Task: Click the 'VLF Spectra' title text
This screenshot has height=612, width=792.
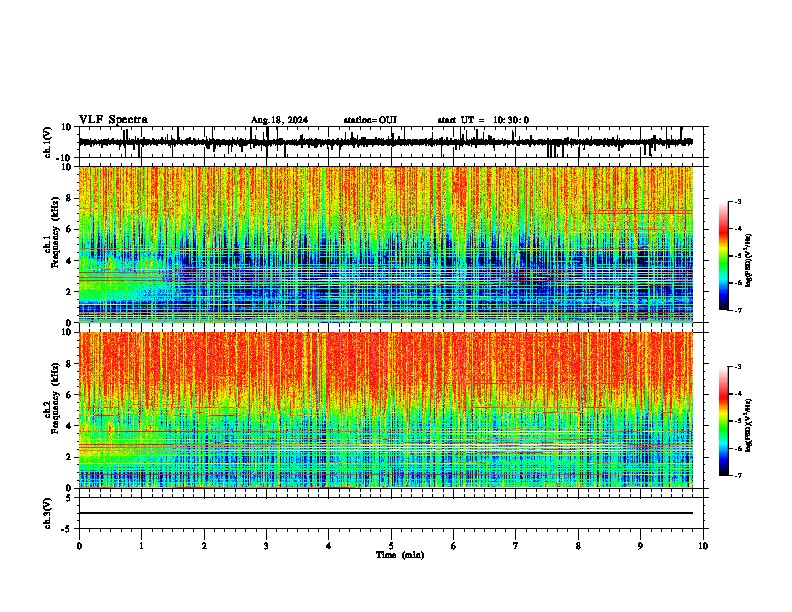Action: 113,120
